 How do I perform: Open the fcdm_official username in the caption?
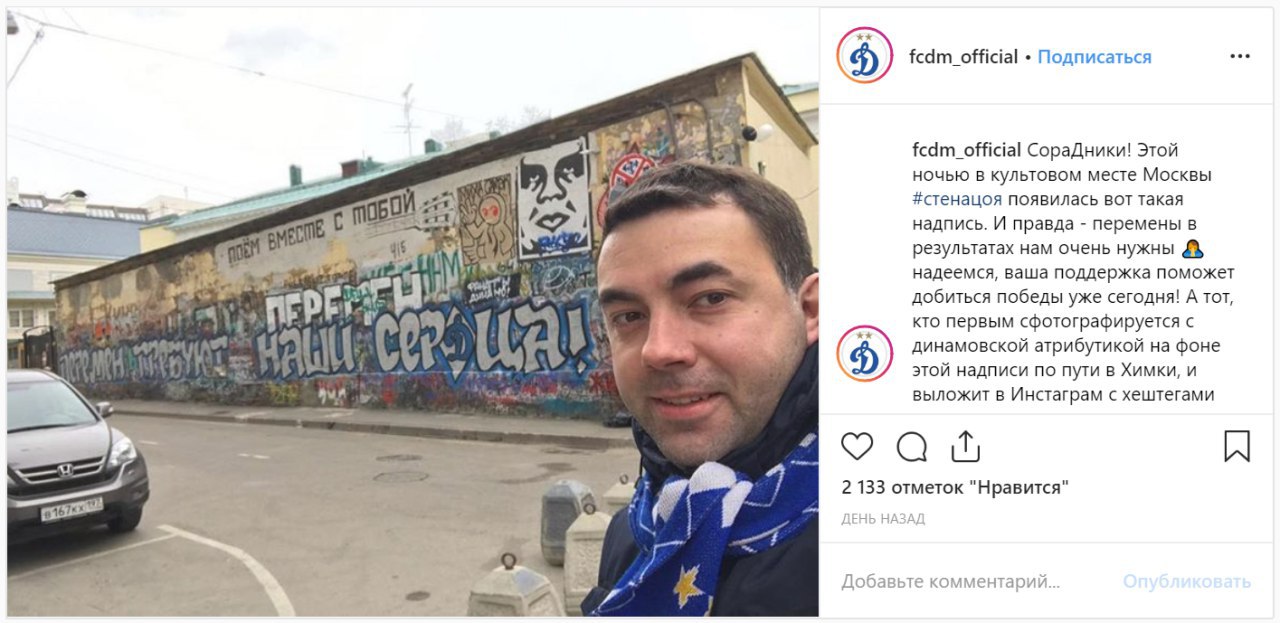pyautogui.click(x=967, y=150)
